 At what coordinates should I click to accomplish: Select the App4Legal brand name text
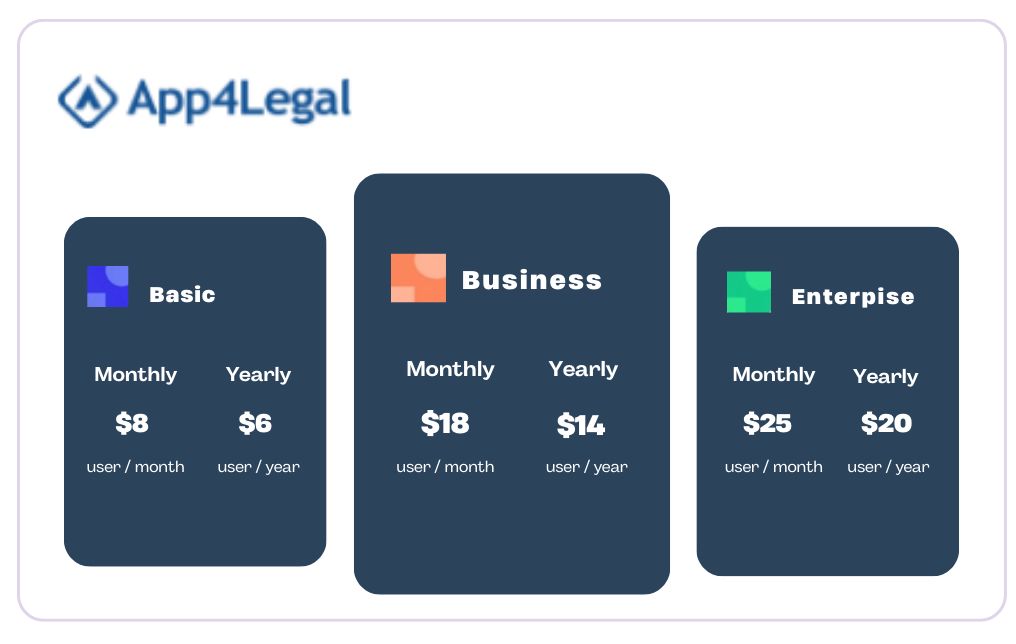pos(239,100)
